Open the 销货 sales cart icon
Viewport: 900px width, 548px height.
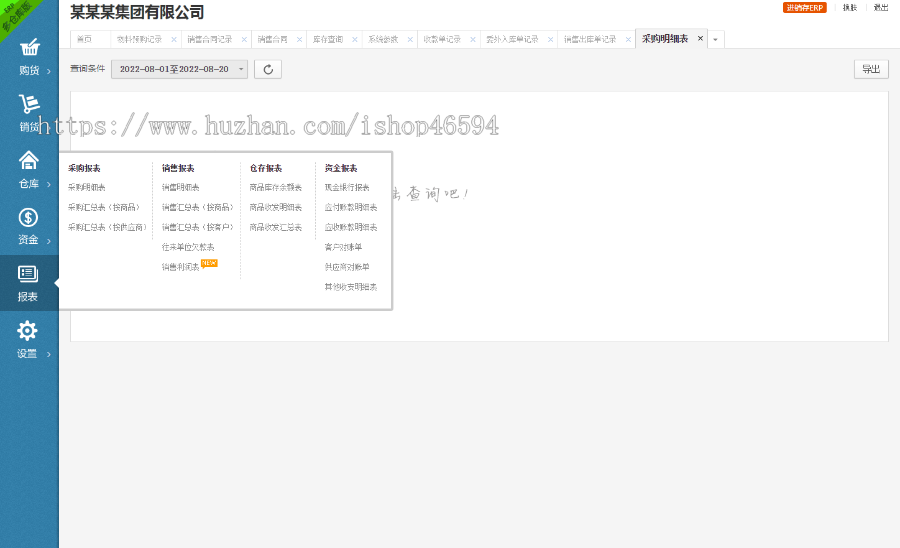[x=29, y=104]
